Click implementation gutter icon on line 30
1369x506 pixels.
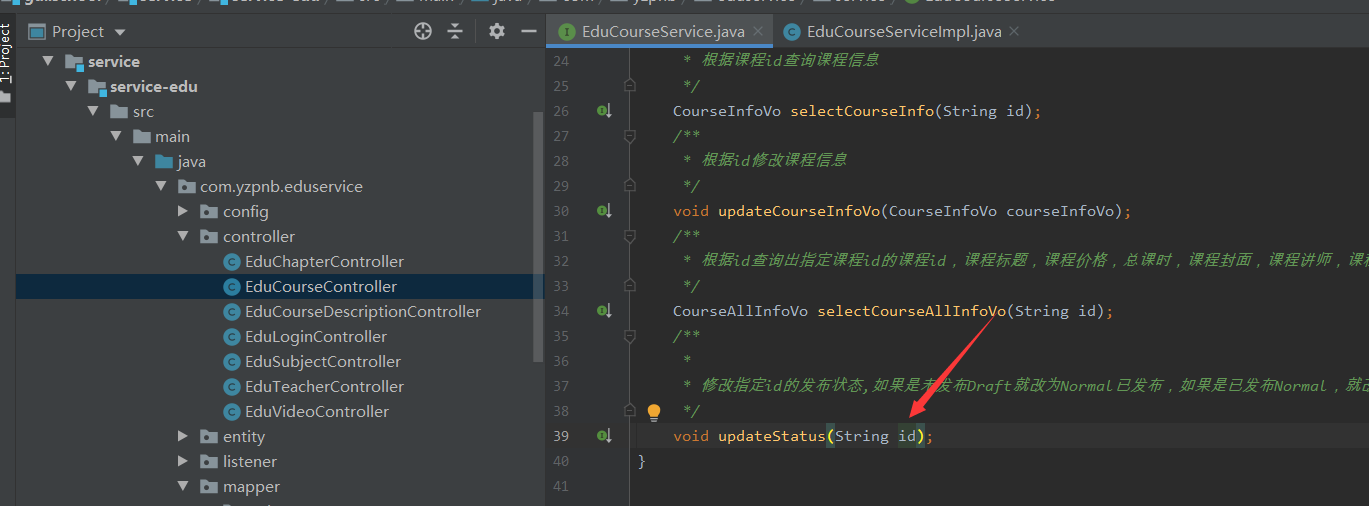pos(604,211)
